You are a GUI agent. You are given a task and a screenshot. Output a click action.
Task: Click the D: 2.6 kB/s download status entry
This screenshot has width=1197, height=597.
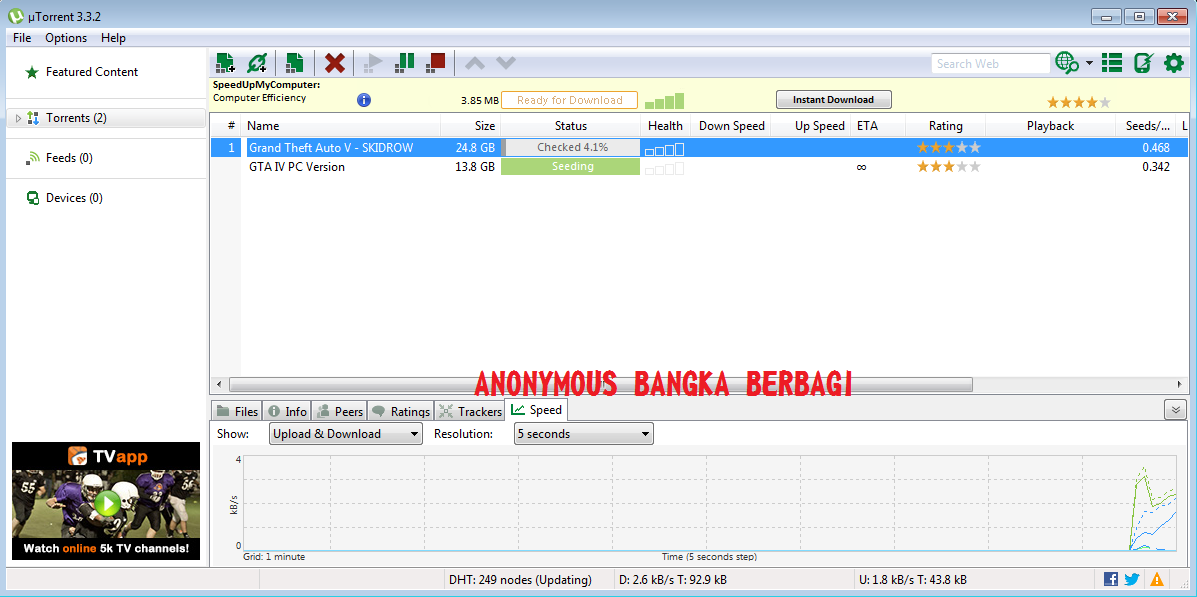click(672, 579)
